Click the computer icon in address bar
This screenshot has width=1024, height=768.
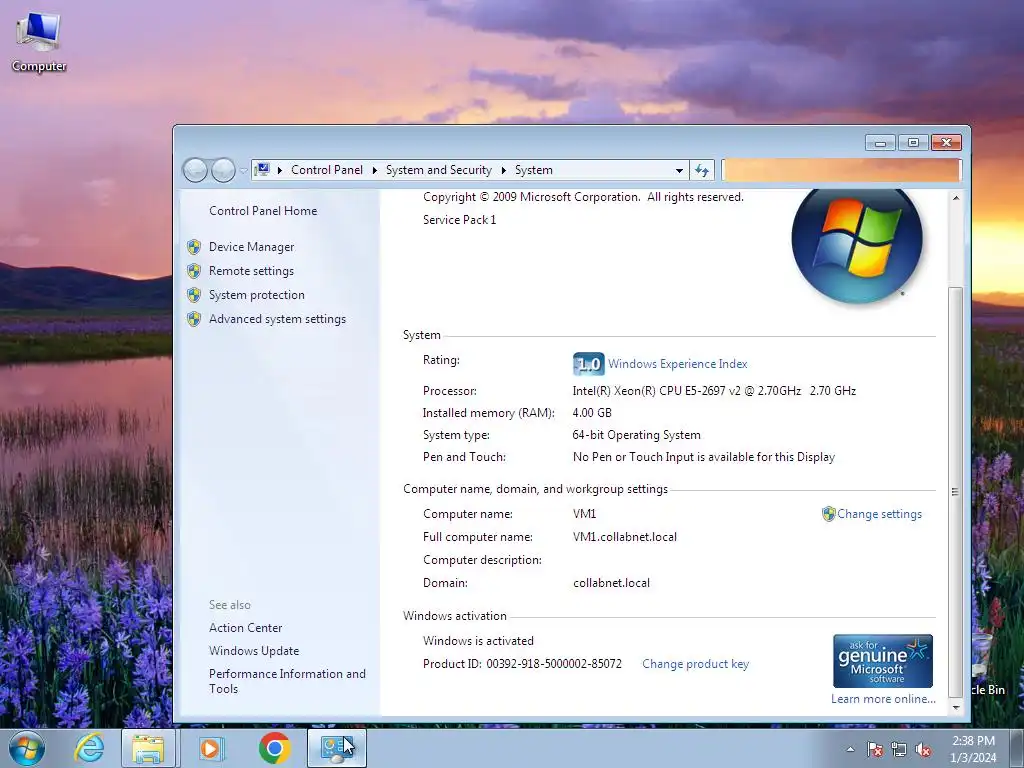pyautogui.click(x=263, y=170)
